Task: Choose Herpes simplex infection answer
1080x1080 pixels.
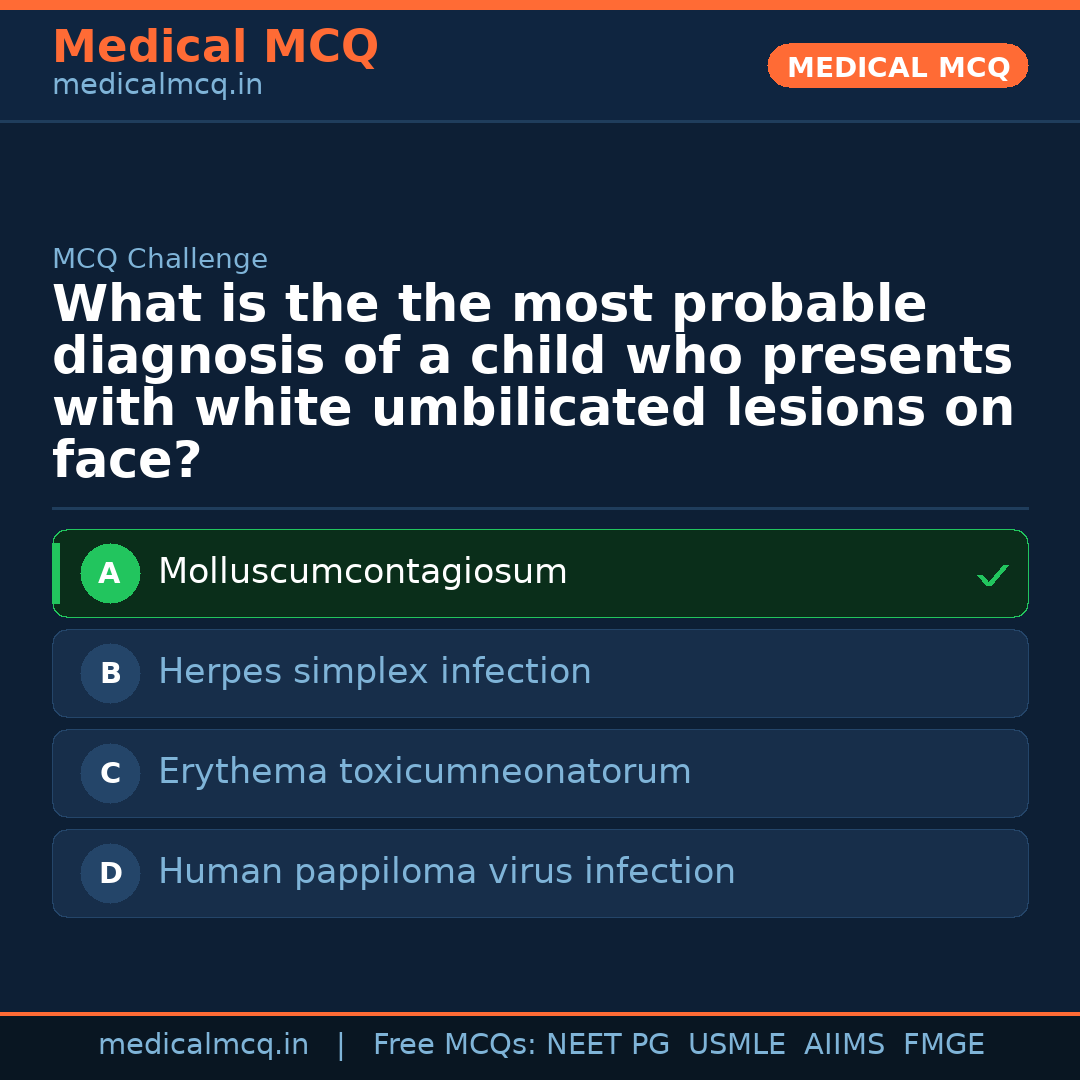Action: 374,672
